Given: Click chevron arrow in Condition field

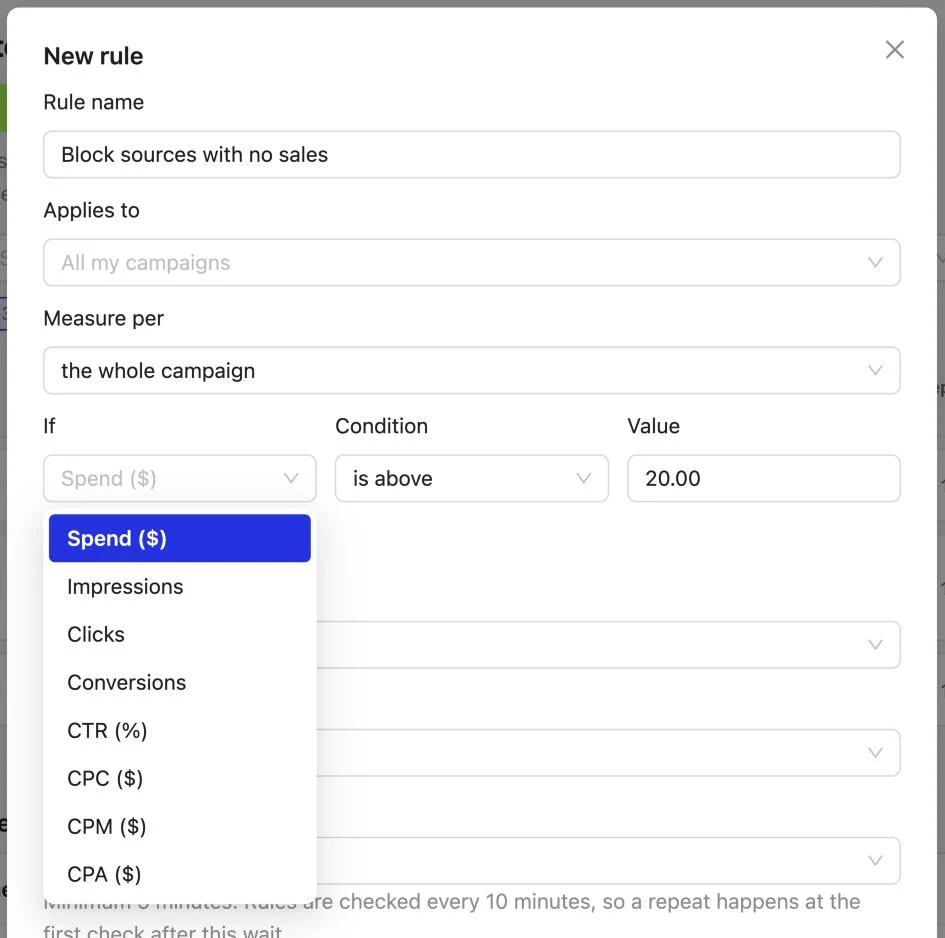Looking at the screenshot, I should (583, 478).
